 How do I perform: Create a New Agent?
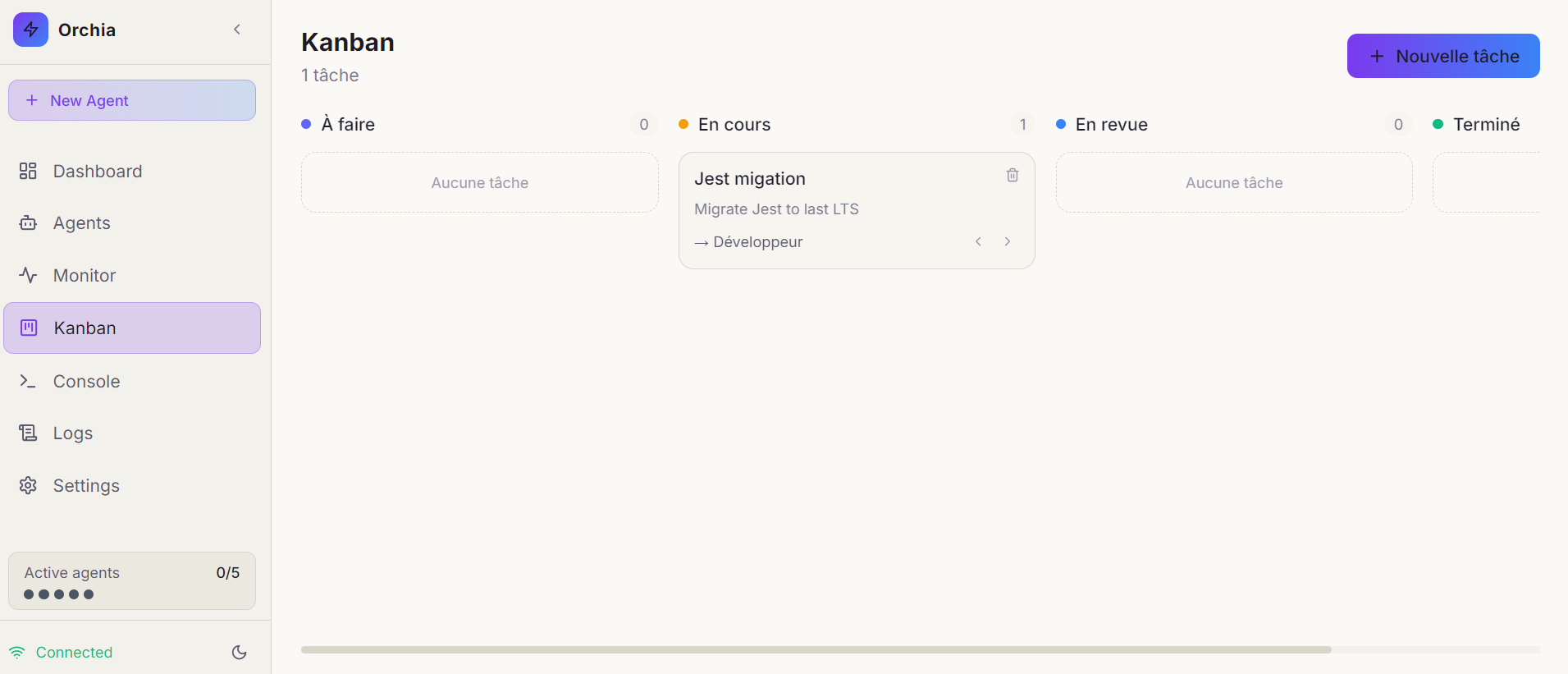(x=132, y=100)
